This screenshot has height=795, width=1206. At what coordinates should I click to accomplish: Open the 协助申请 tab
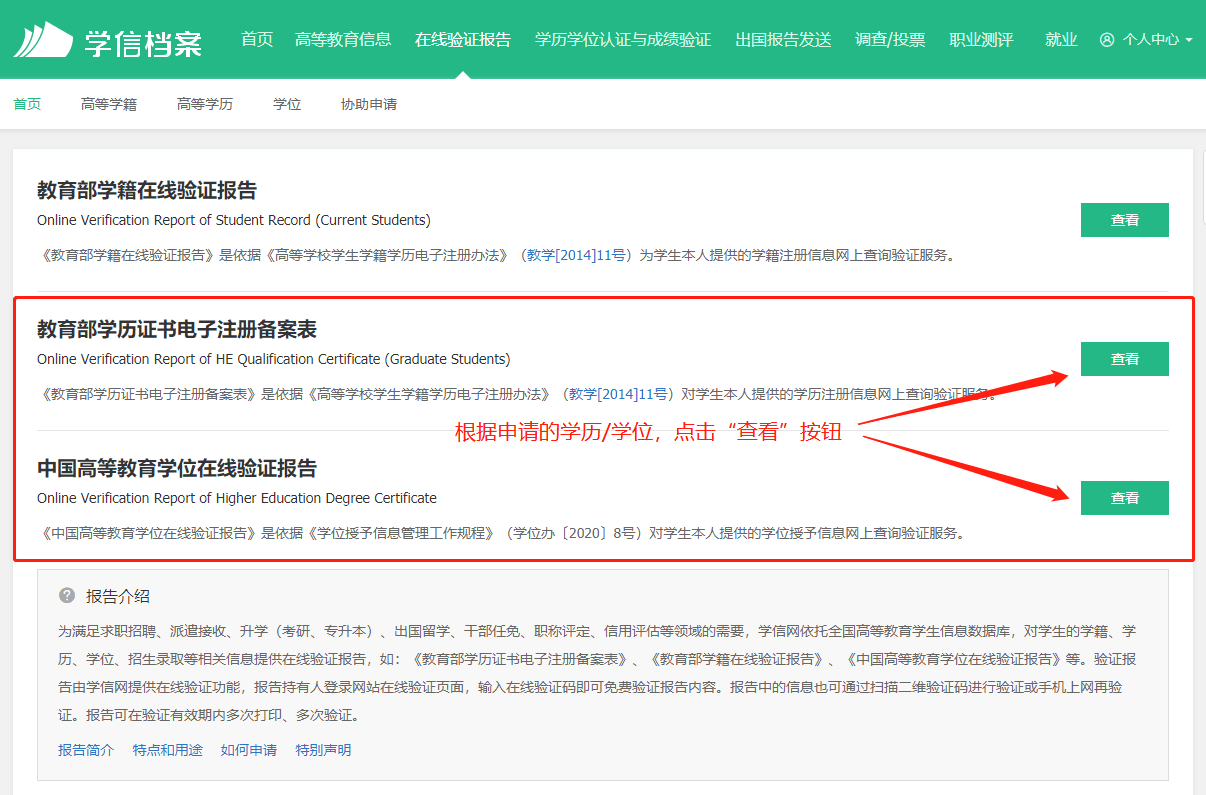click(371, 103)
